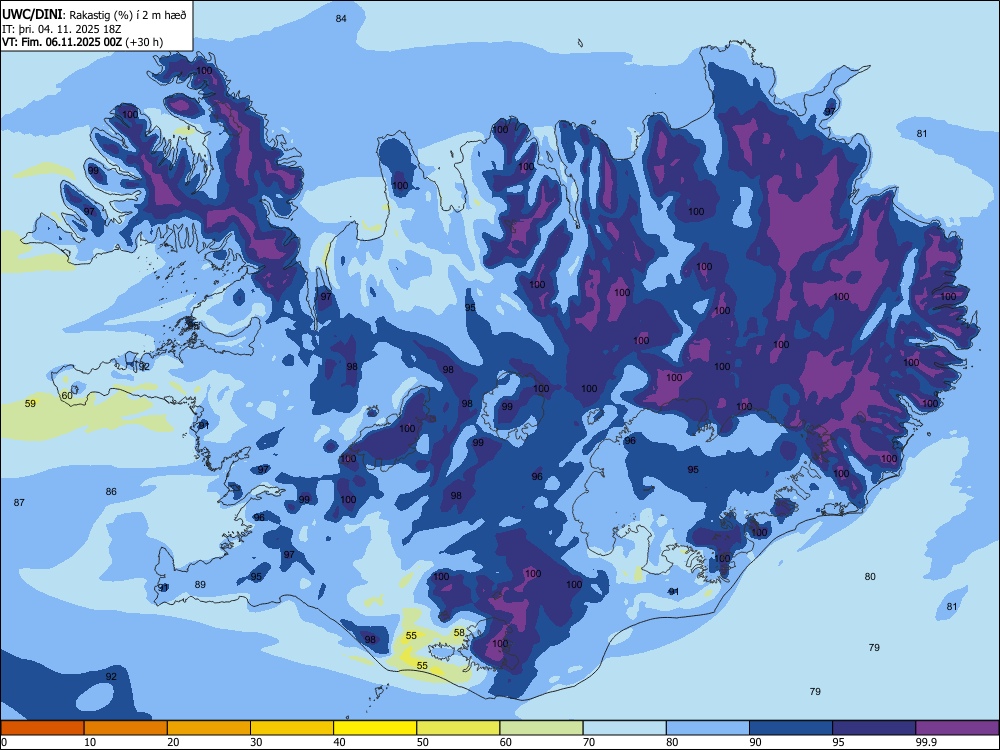Viewport: 1000px width, 750px height.
Task: Click the bright yellow 40–50 legend swatch
Action: (x=375, y=728)
